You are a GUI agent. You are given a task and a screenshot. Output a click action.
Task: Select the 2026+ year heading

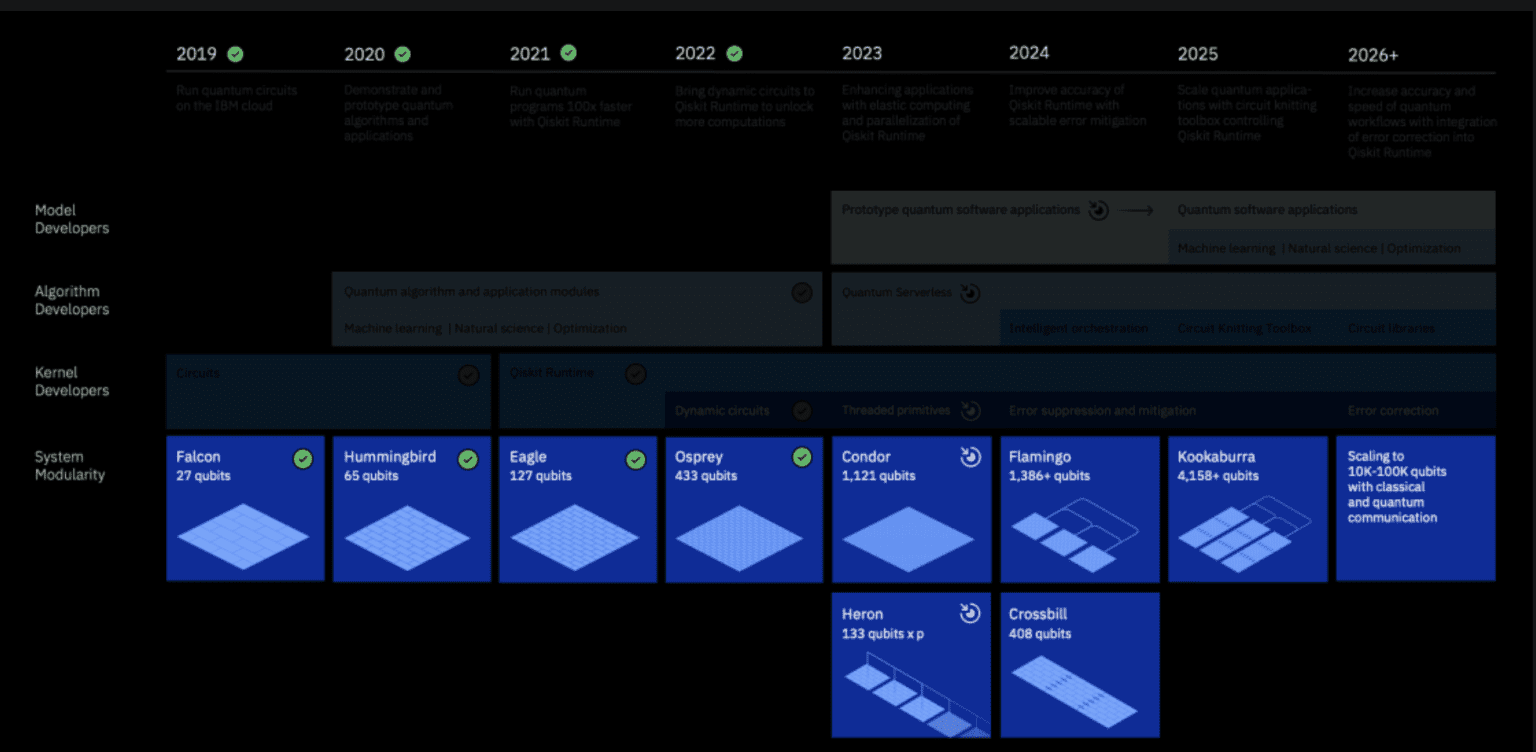(x=1373, y=55)
